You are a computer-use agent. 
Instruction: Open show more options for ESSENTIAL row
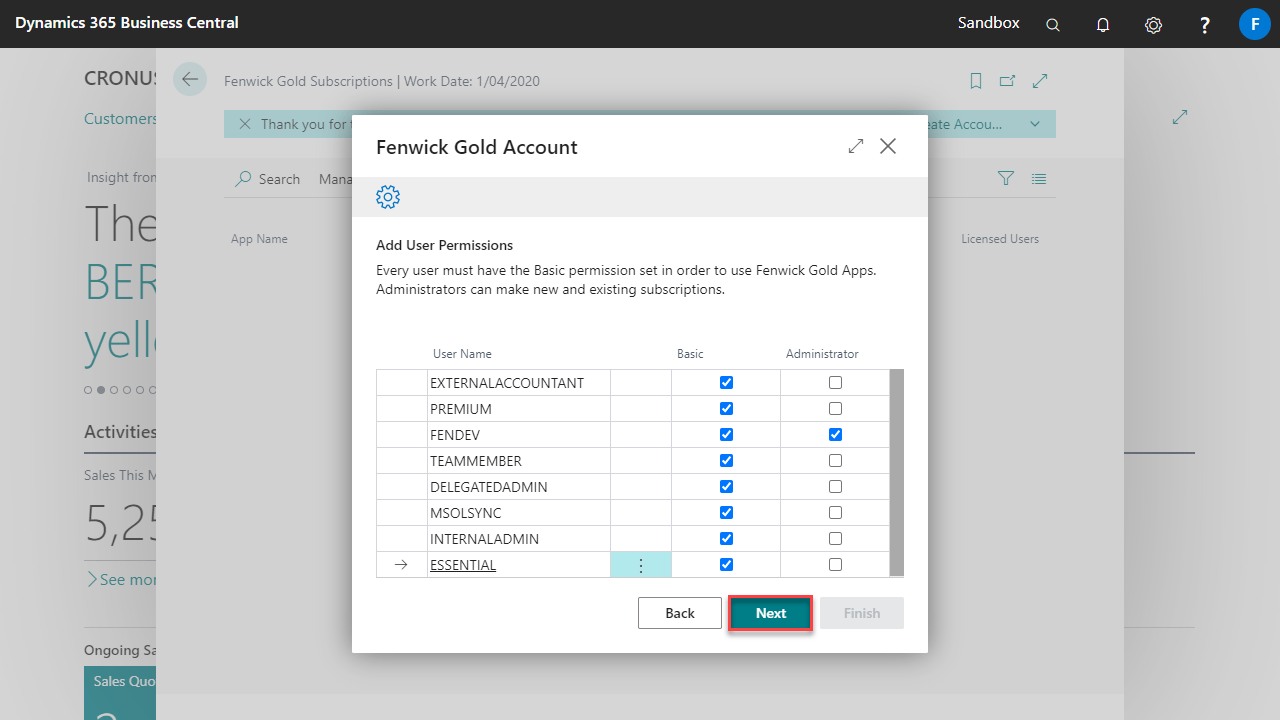(x=641, y=565)
